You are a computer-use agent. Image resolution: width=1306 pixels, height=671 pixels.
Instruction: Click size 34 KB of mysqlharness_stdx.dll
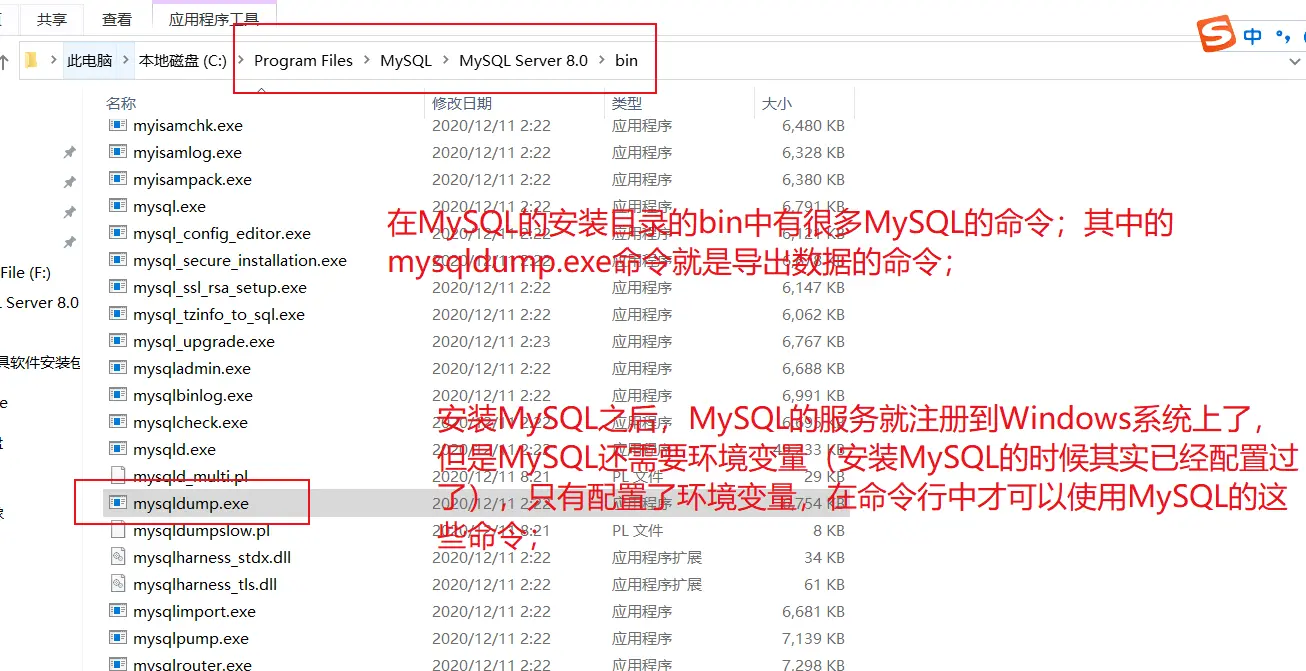click(x=824, y=558)
